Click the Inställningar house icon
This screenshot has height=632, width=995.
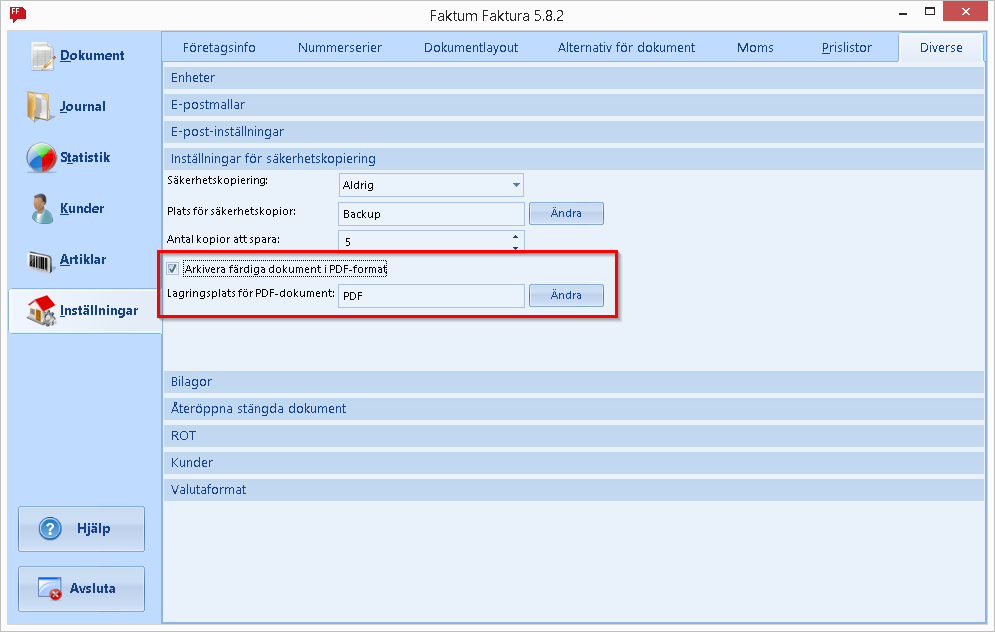point(42,311)
